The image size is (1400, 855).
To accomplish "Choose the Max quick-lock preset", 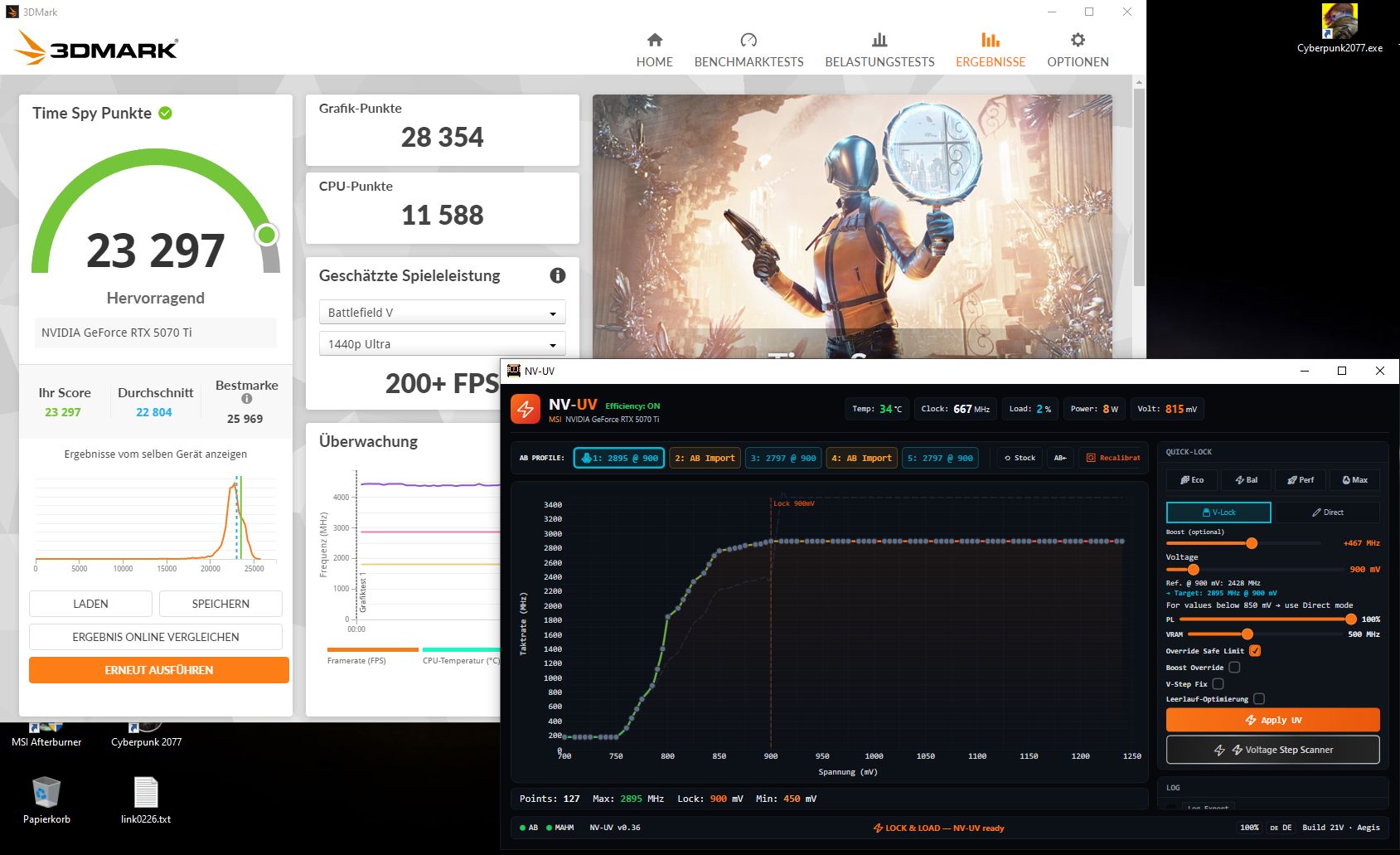I will click(1354, 480).
